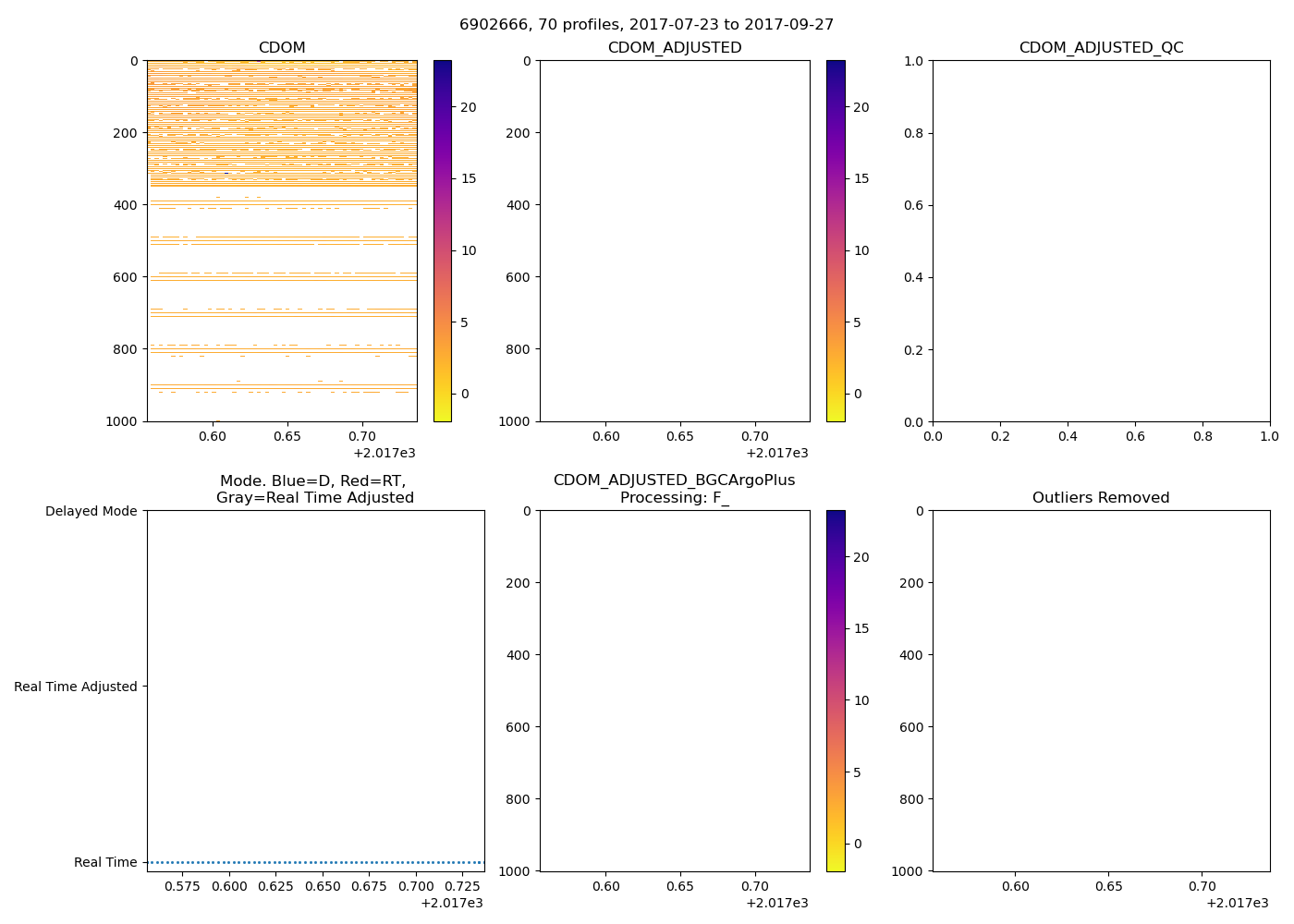Click the 'Real Time Adjusted' y-axis label
This screenshot has height=924, width=1294.
(76, 687)
